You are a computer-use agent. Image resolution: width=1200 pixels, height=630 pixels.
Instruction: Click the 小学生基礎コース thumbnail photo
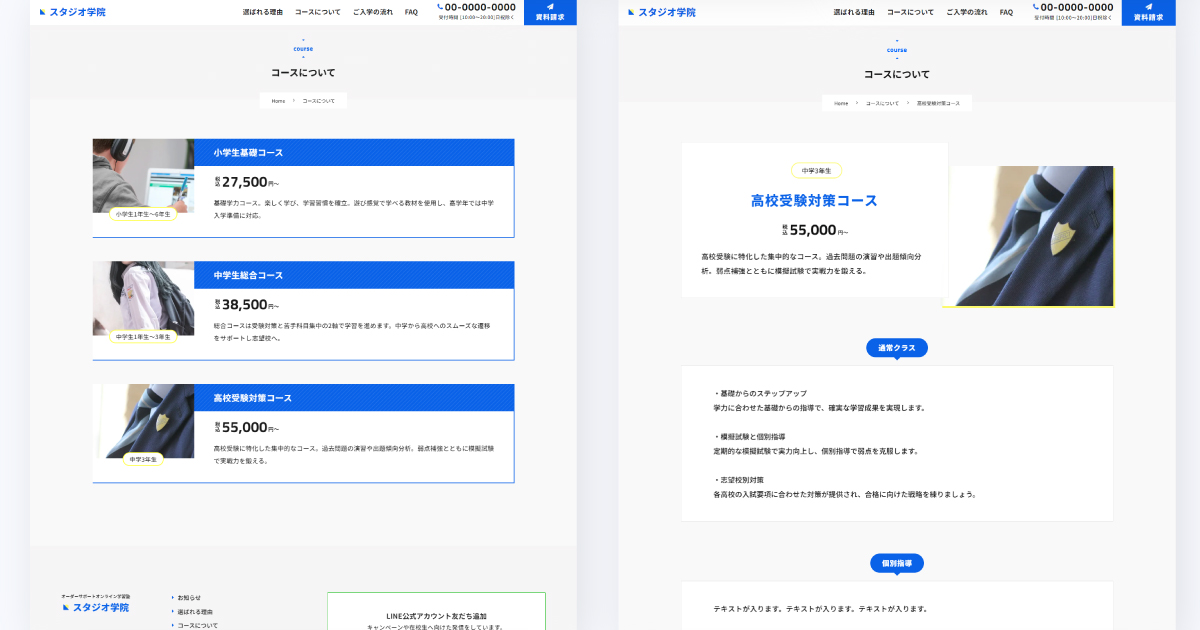144,176
